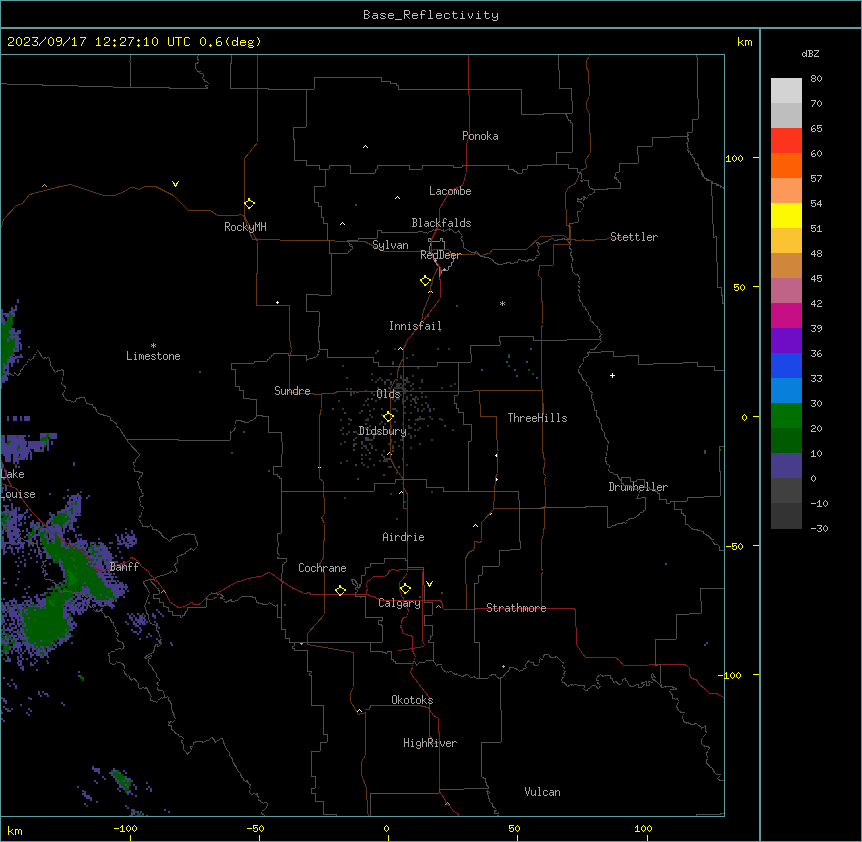The width and height of the screenshot is (862, 842).
Task: Click the Didsbury town label
Action: point(383,431)
